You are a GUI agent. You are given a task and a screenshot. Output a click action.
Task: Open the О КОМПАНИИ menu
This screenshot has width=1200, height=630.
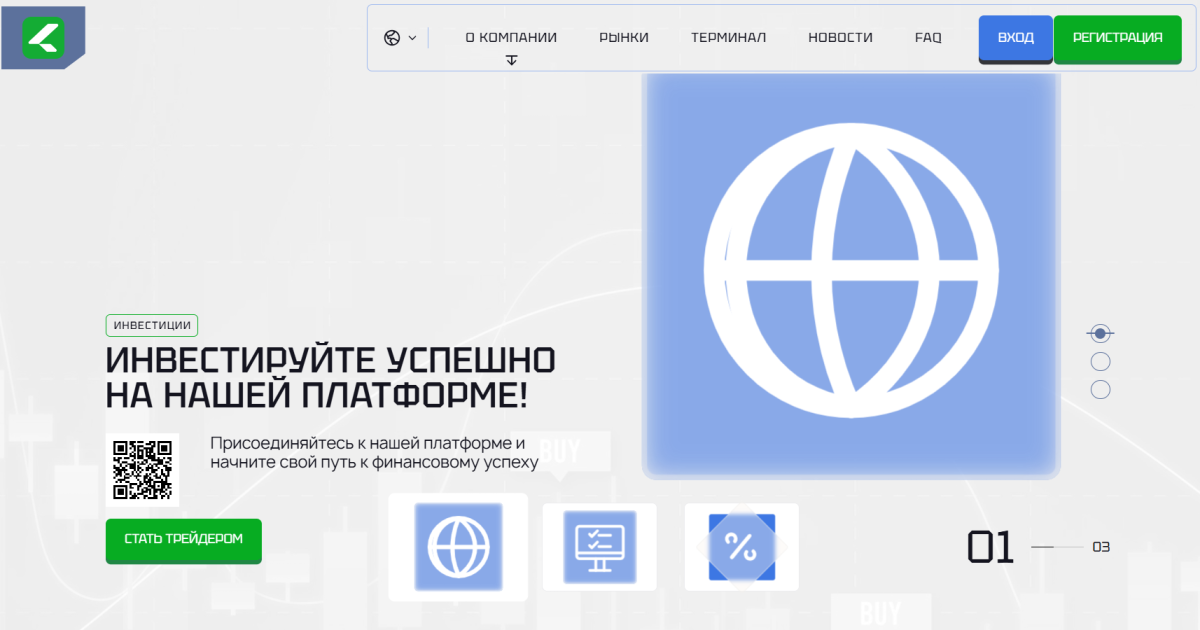(x=511, y=37)
